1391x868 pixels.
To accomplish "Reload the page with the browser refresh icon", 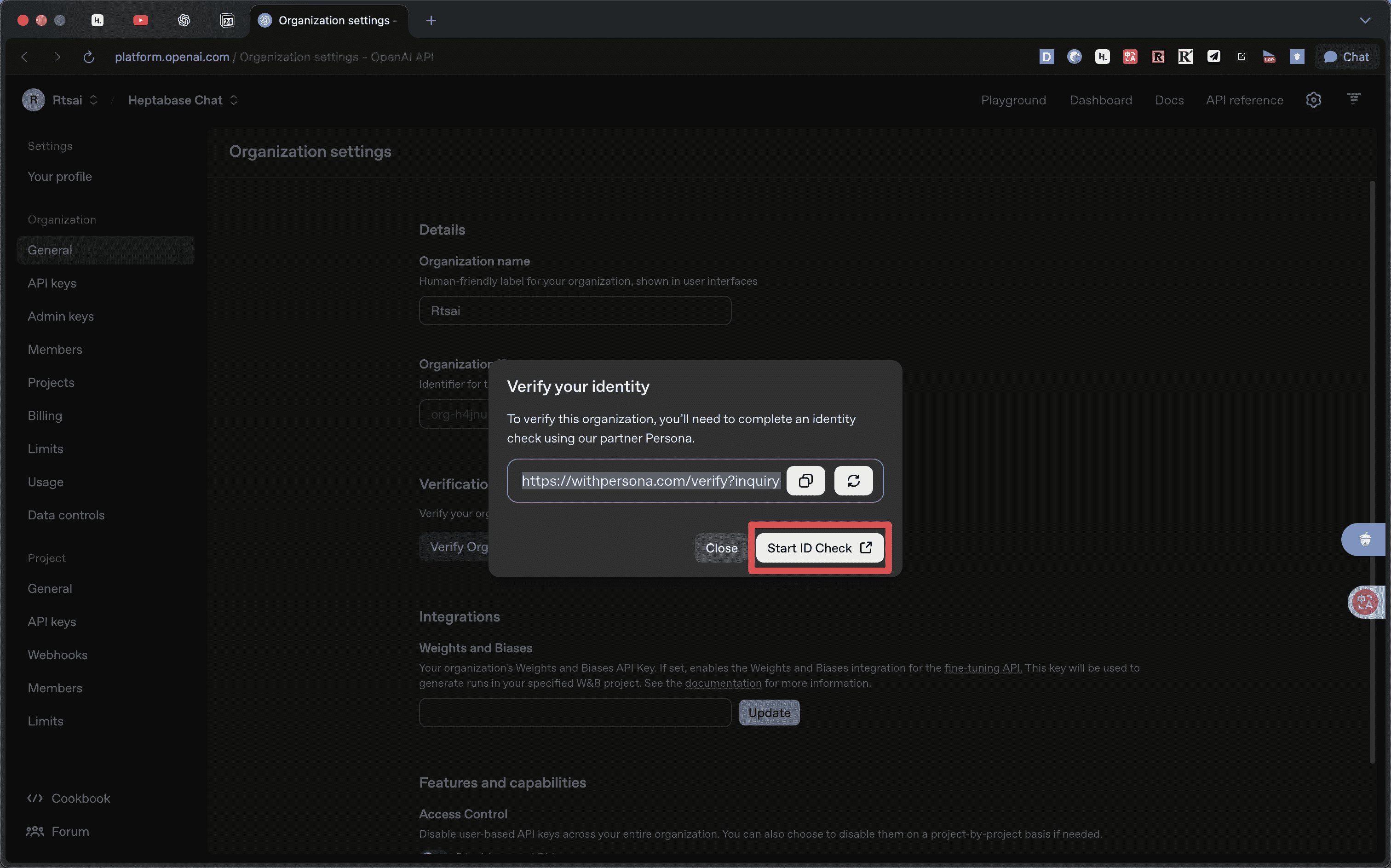I will point(88,57).
